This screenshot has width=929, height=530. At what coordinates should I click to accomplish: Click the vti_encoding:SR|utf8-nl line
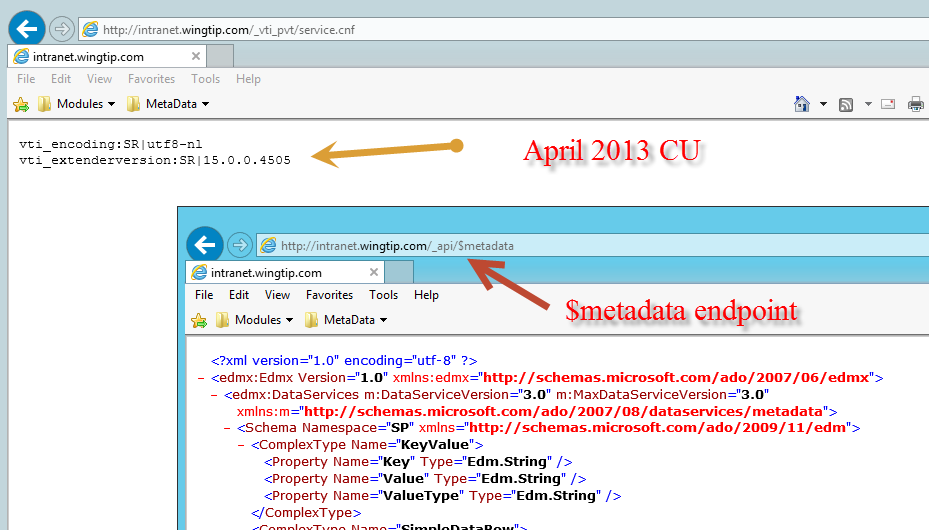pos(110,144)
